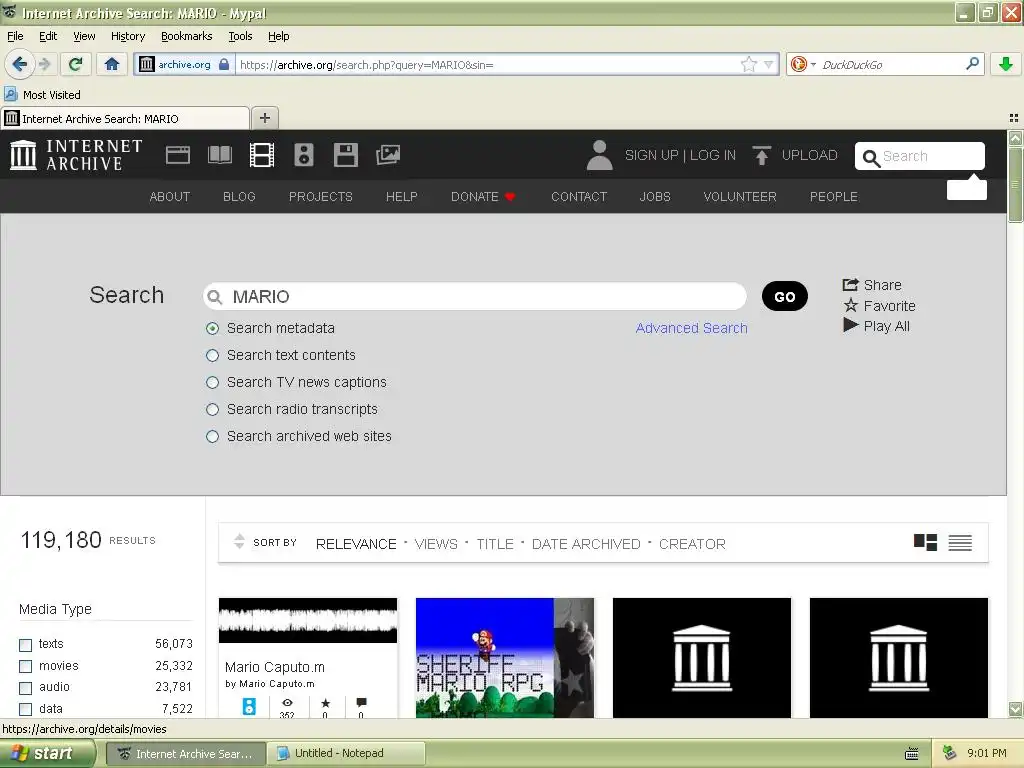Click the upload arrow icon
The width and height of the screenshot is (1024, 768).
pyautogui.click(x=761, y=155)
